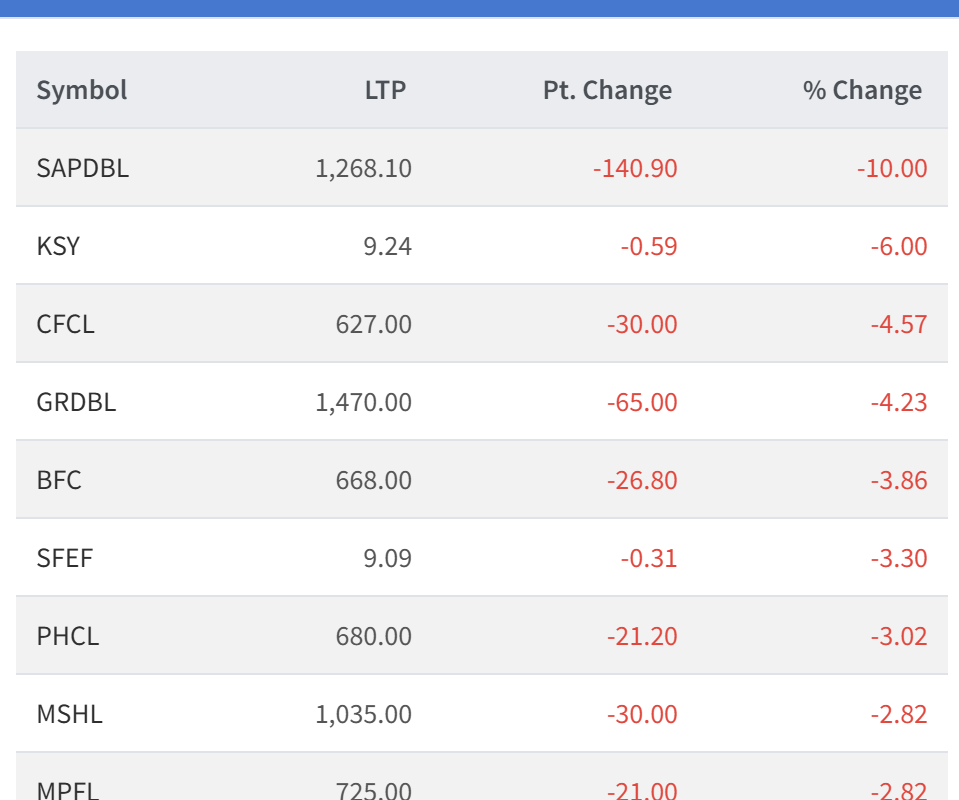
Task: Open the MPFL stock symbol
Action: coord(68,790)
